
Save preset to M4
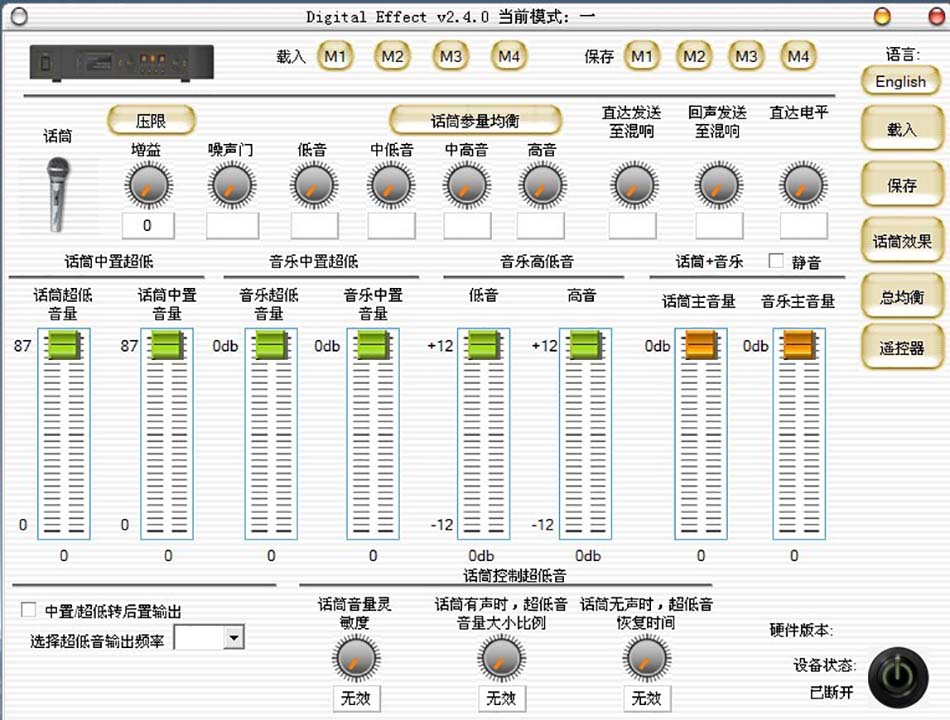click(798, 56)
